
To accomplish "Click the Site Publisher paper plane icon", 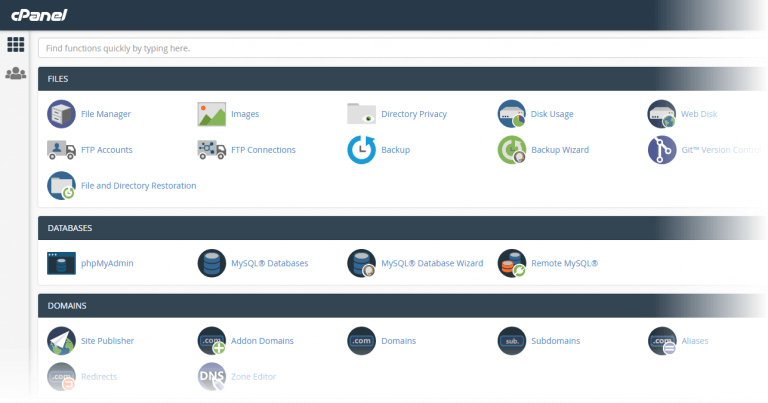I will pos(61,341).
